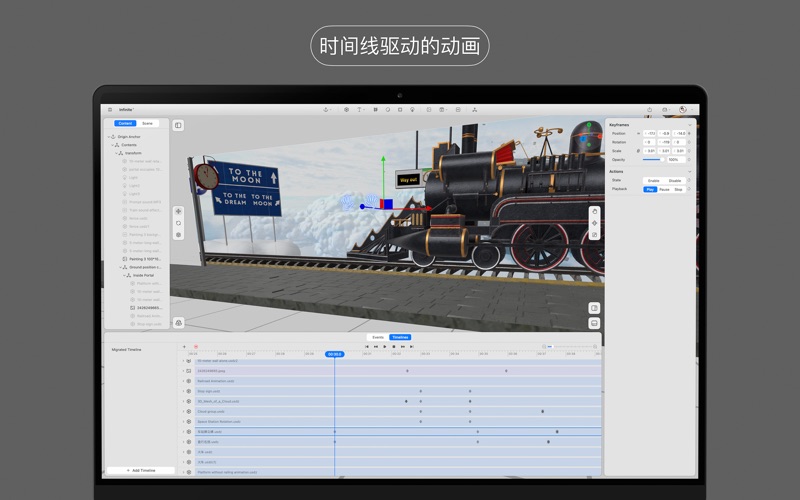Image resolution: width=800 pixels, height=500 pixels.
Task: Collapse the Keyframes section
Action: coord(689,124)
